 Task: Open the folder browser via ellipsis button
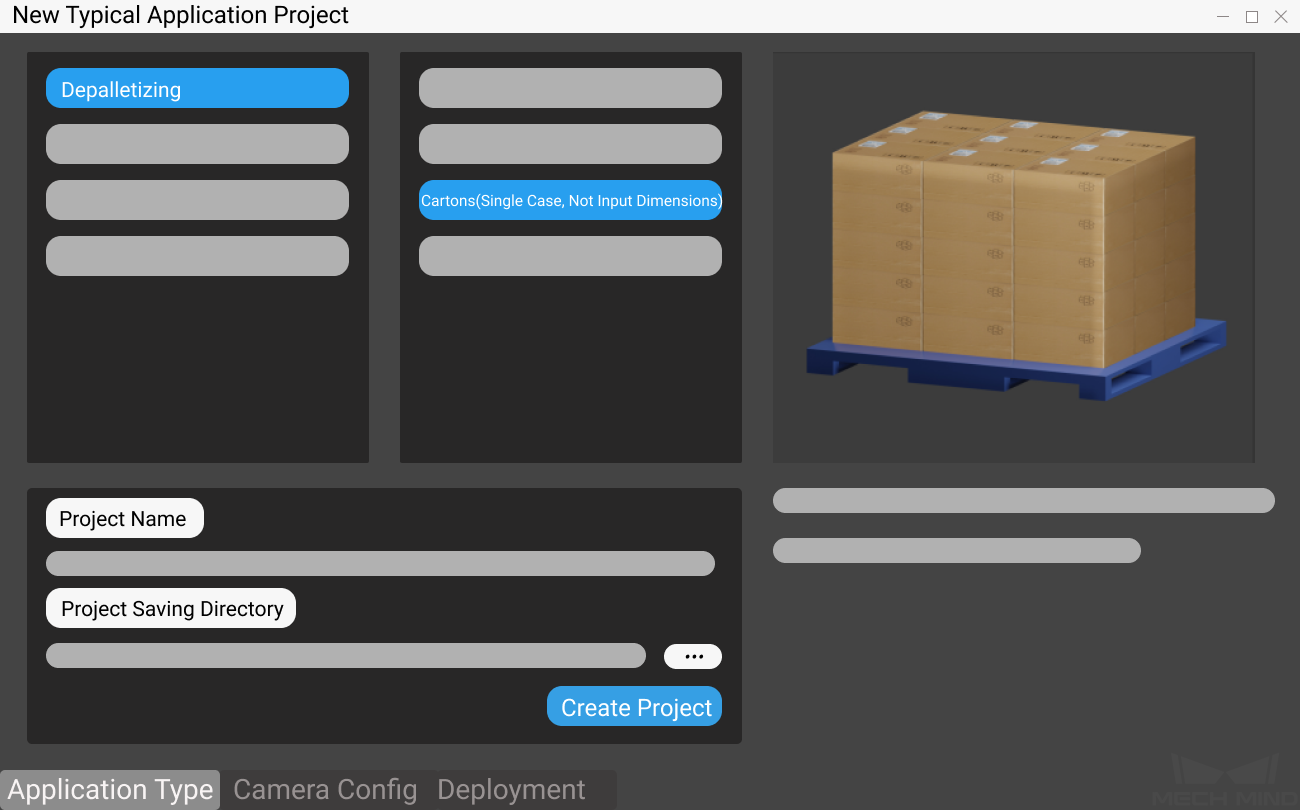(692, 655)
